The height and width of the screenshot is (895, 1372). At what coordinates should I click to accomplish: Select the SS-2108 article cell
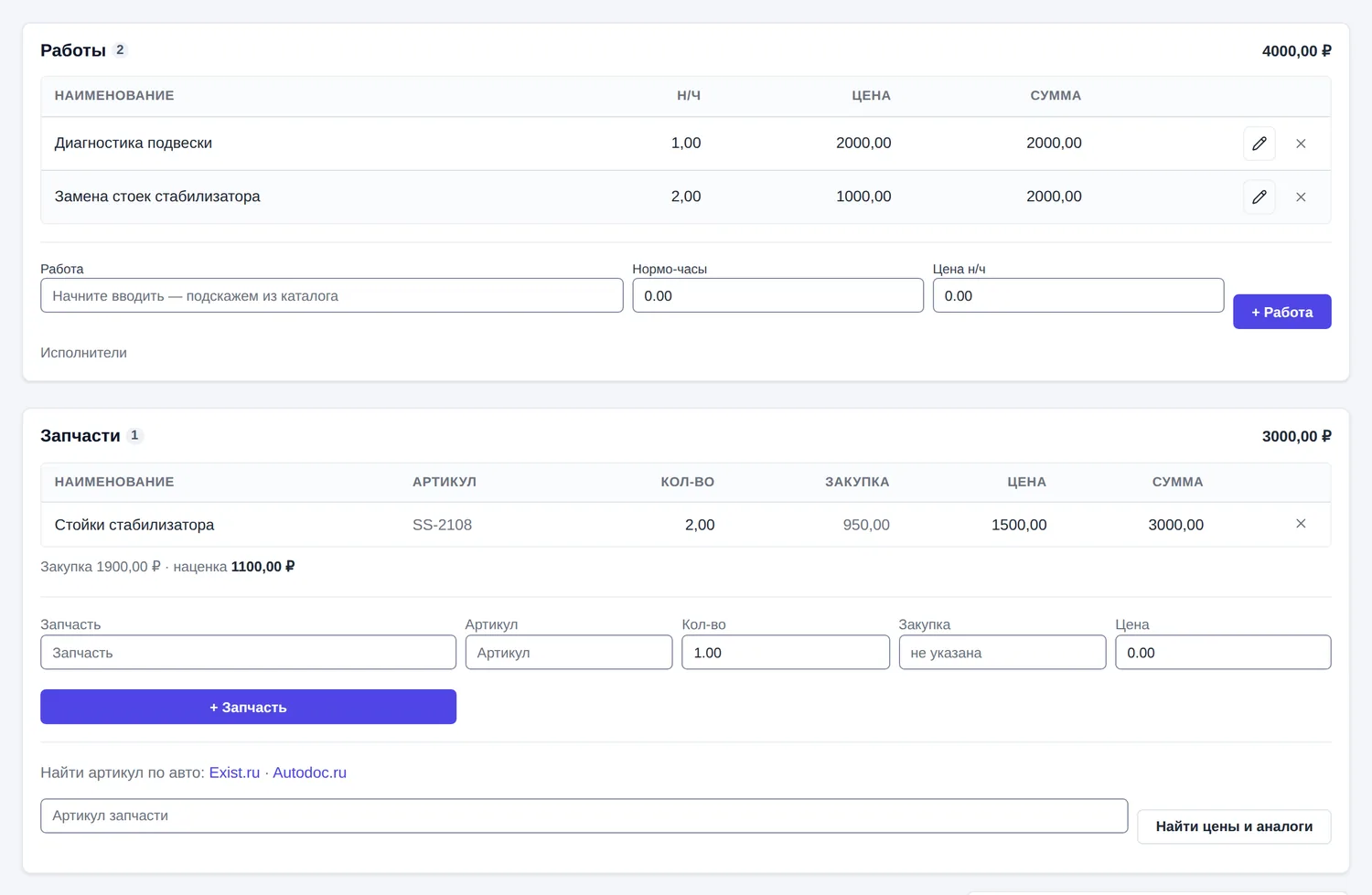(x=442, y=525)
